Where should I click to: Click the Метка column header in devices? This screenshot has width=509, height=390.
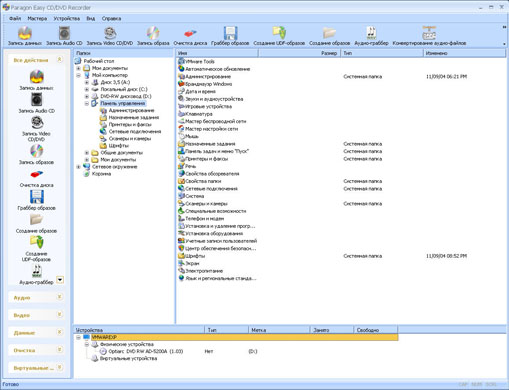click(x=279, y=330)
